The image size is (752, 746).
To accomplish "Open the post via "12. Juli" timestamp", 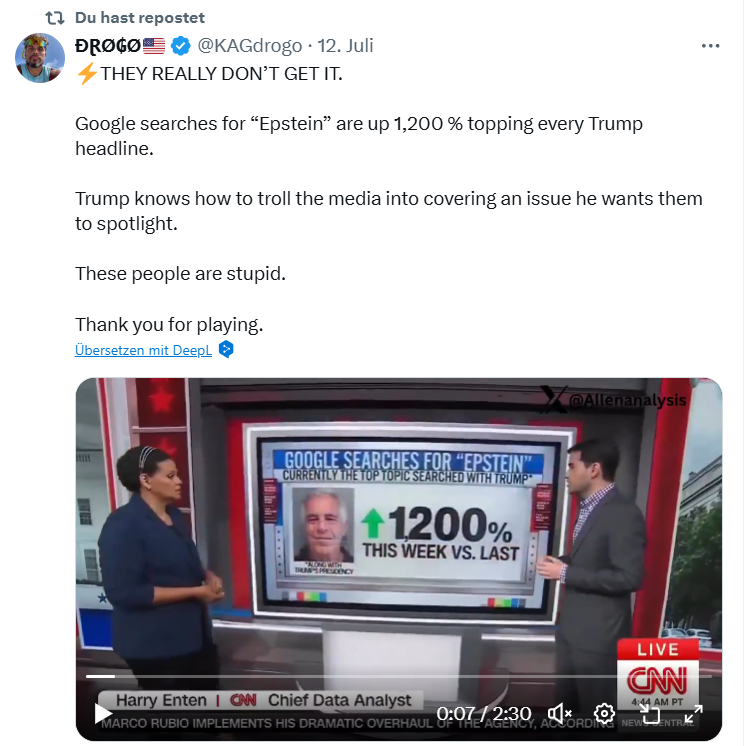I will [345, 46].
